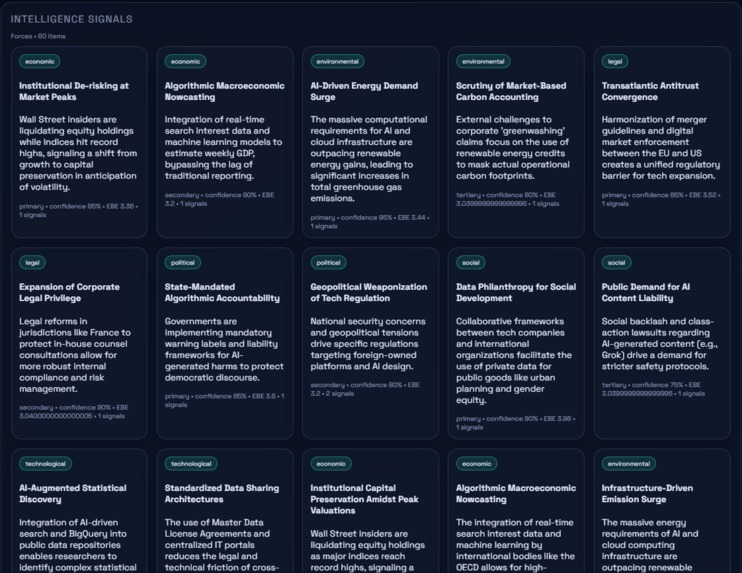The width and height of the screenshot is (742, 573).
Task: Click secondary confidence 90% meta on Legal Privilege card
Action: click(x=74, y=412)
